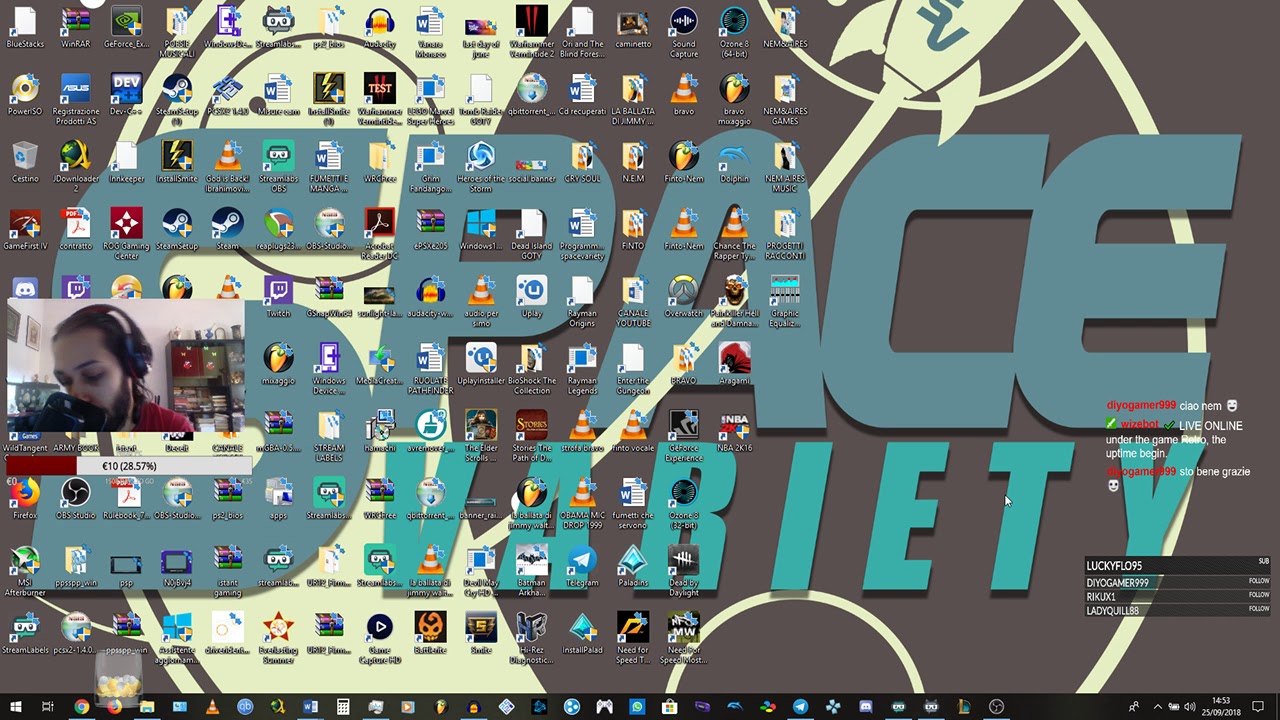Launch Smite from the desktop
The image size is (1280, 720).
[x=481, y=633]
